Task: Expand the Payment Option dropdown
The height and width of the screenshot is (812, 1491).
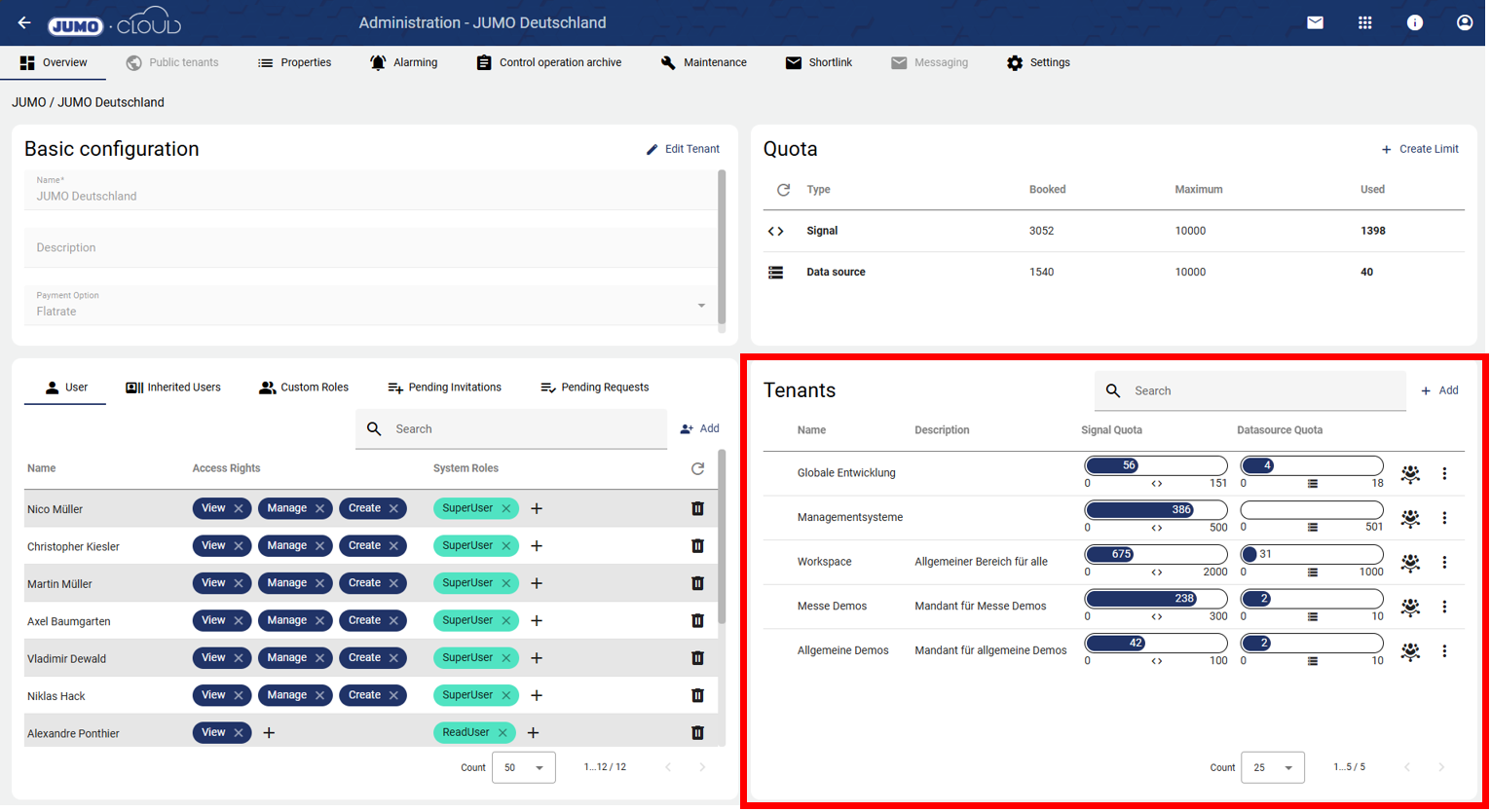Action: pos(700,306)
